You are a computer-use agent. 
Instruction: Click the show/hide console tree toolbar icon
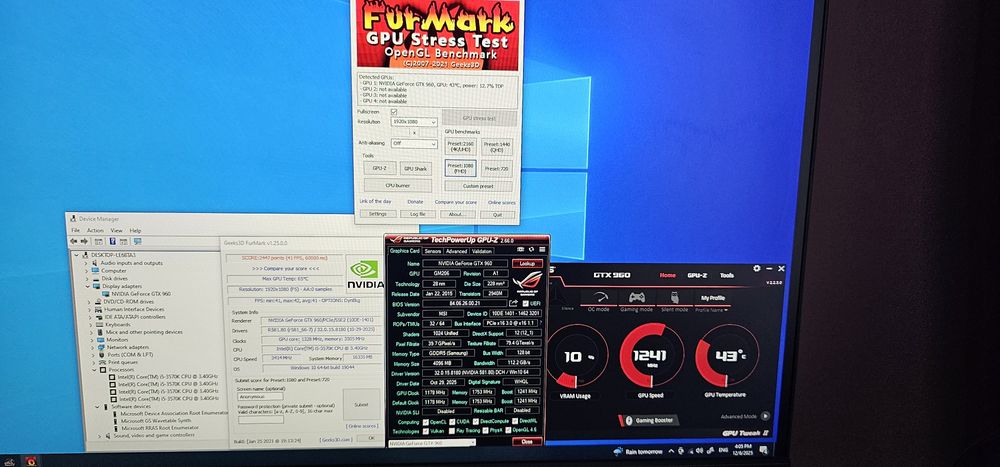(x=99, y=241)
